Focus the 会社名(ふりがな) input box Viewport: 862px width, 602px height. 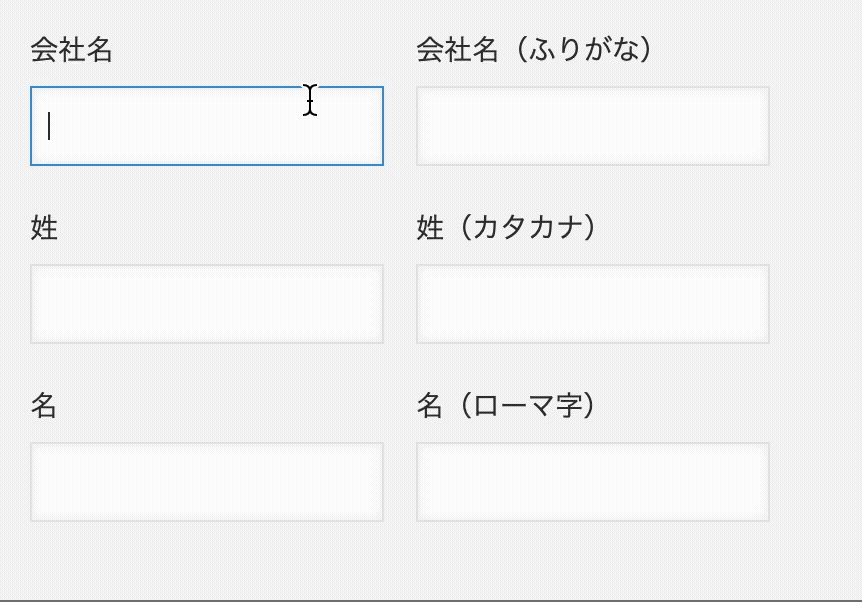[x=592, y=126]
